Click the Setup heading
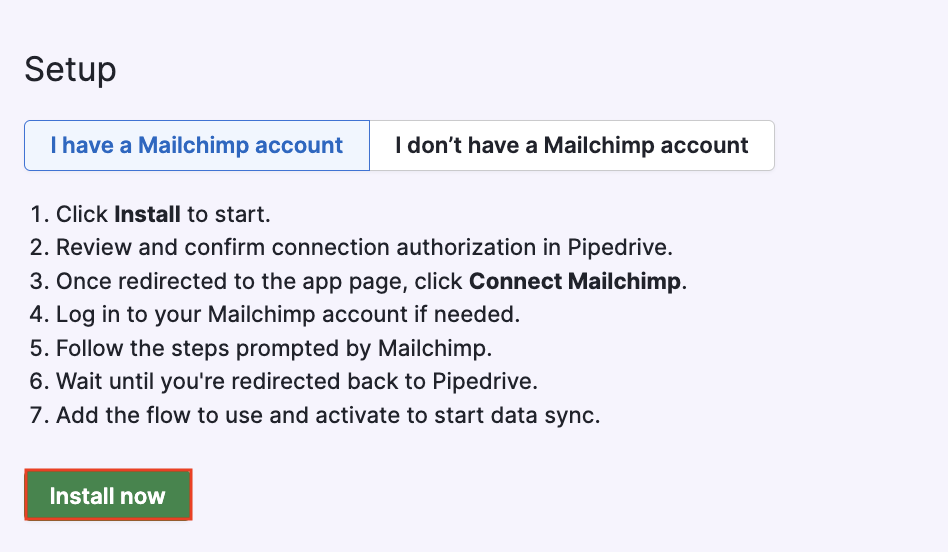948x552 pixels. (x=70, y=69)
